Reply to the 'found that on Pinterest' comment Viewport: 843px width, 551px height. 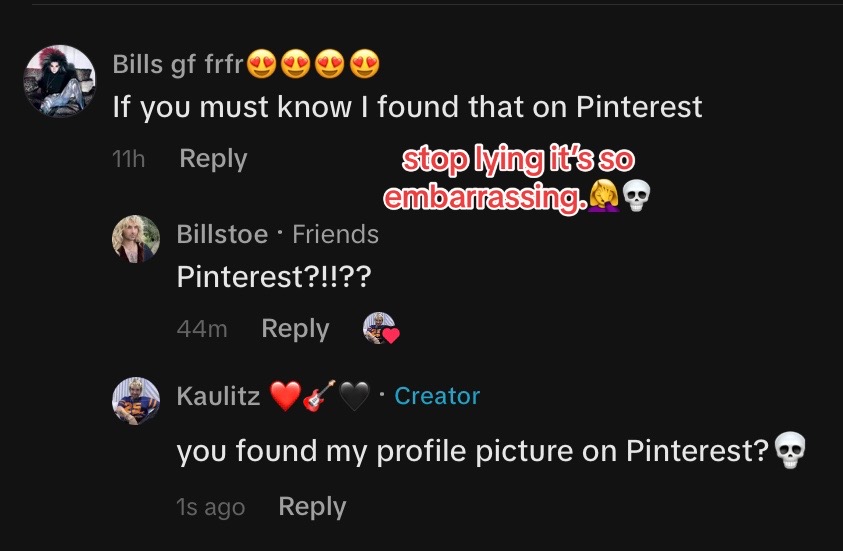click(213, 159)
